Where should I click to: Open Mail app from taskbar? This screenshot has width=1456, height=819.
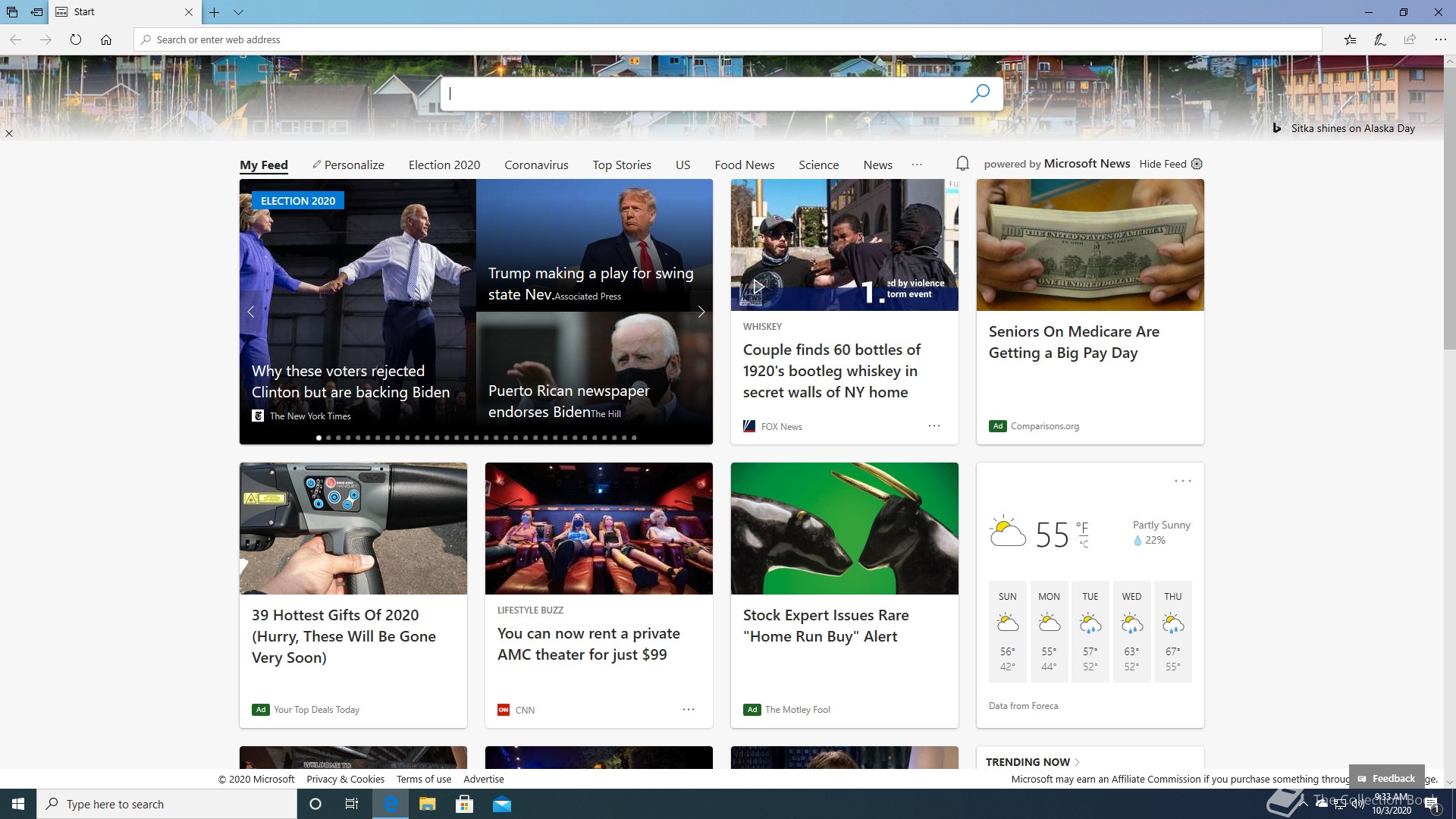(x=502, y=804)
